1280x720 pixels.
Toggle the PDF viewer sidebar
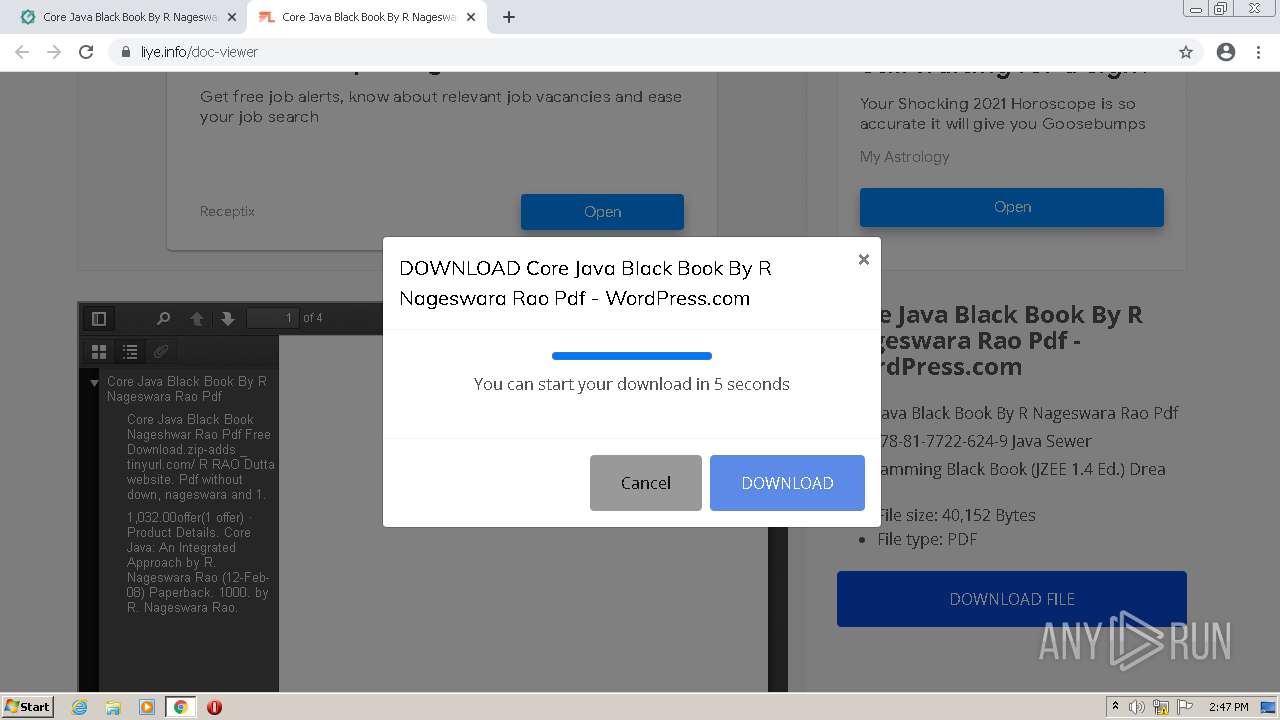[99, 318]
